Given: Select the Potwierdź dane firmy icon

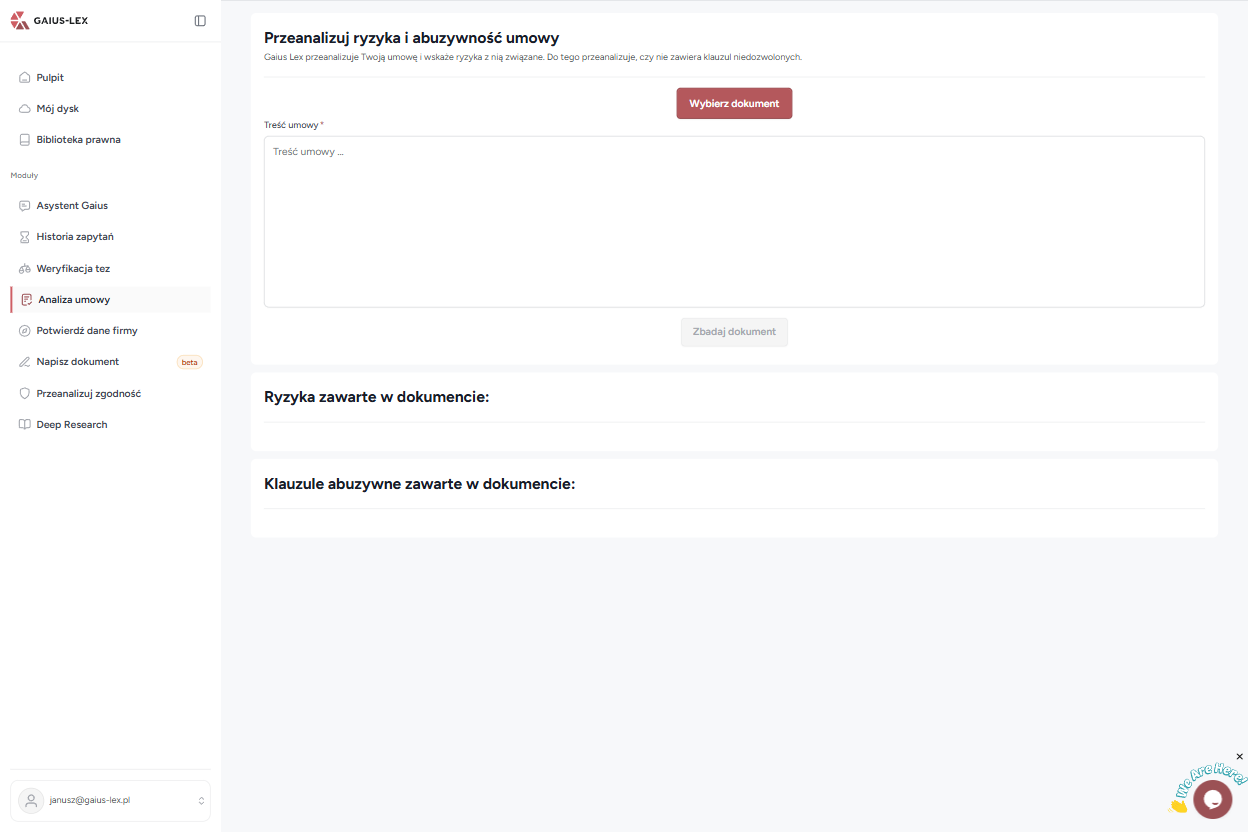Looking at the screenshot, I should click(x=22, y=330).
